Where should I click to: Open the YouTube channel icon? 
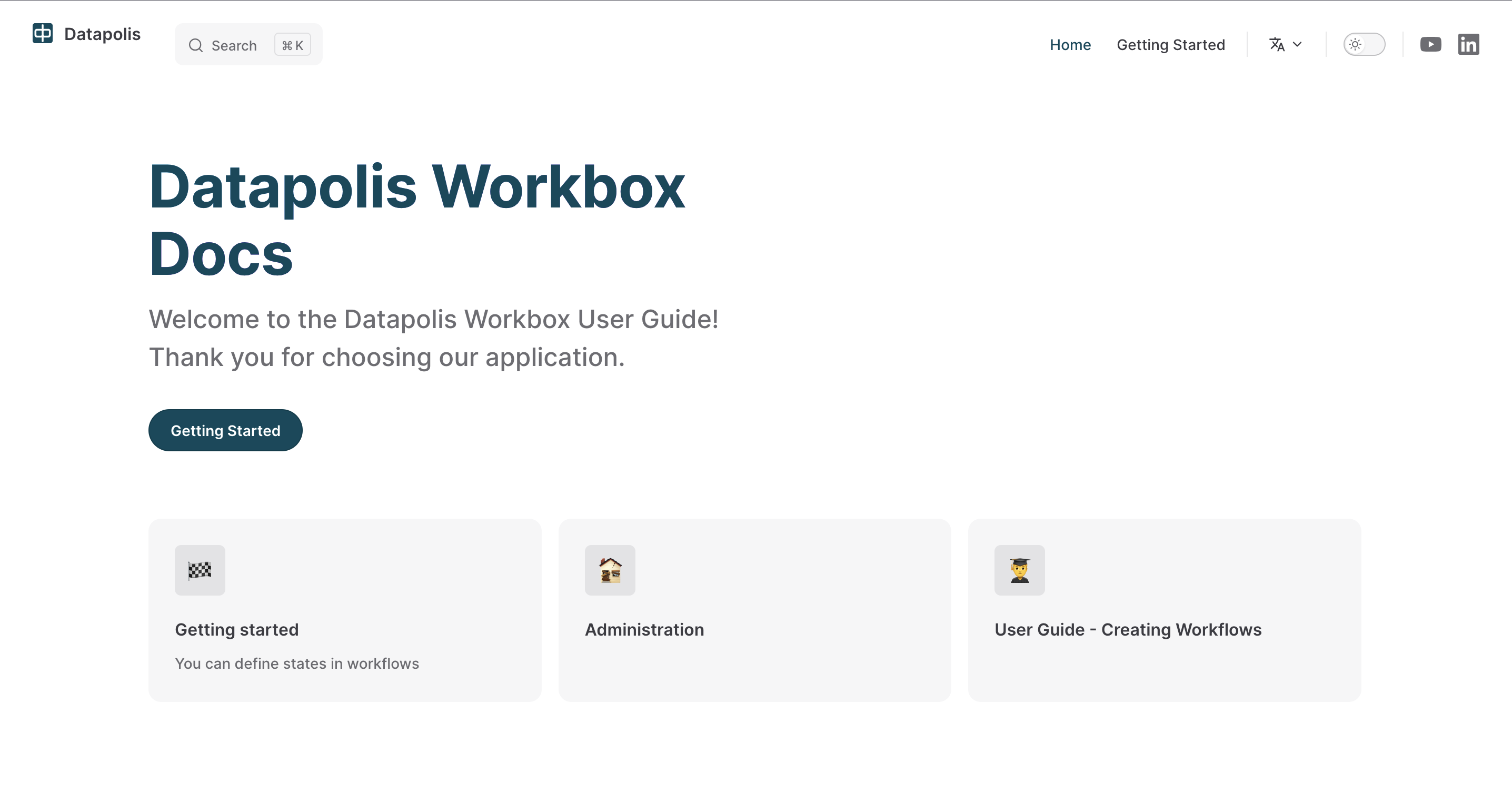coord(1430,45)
